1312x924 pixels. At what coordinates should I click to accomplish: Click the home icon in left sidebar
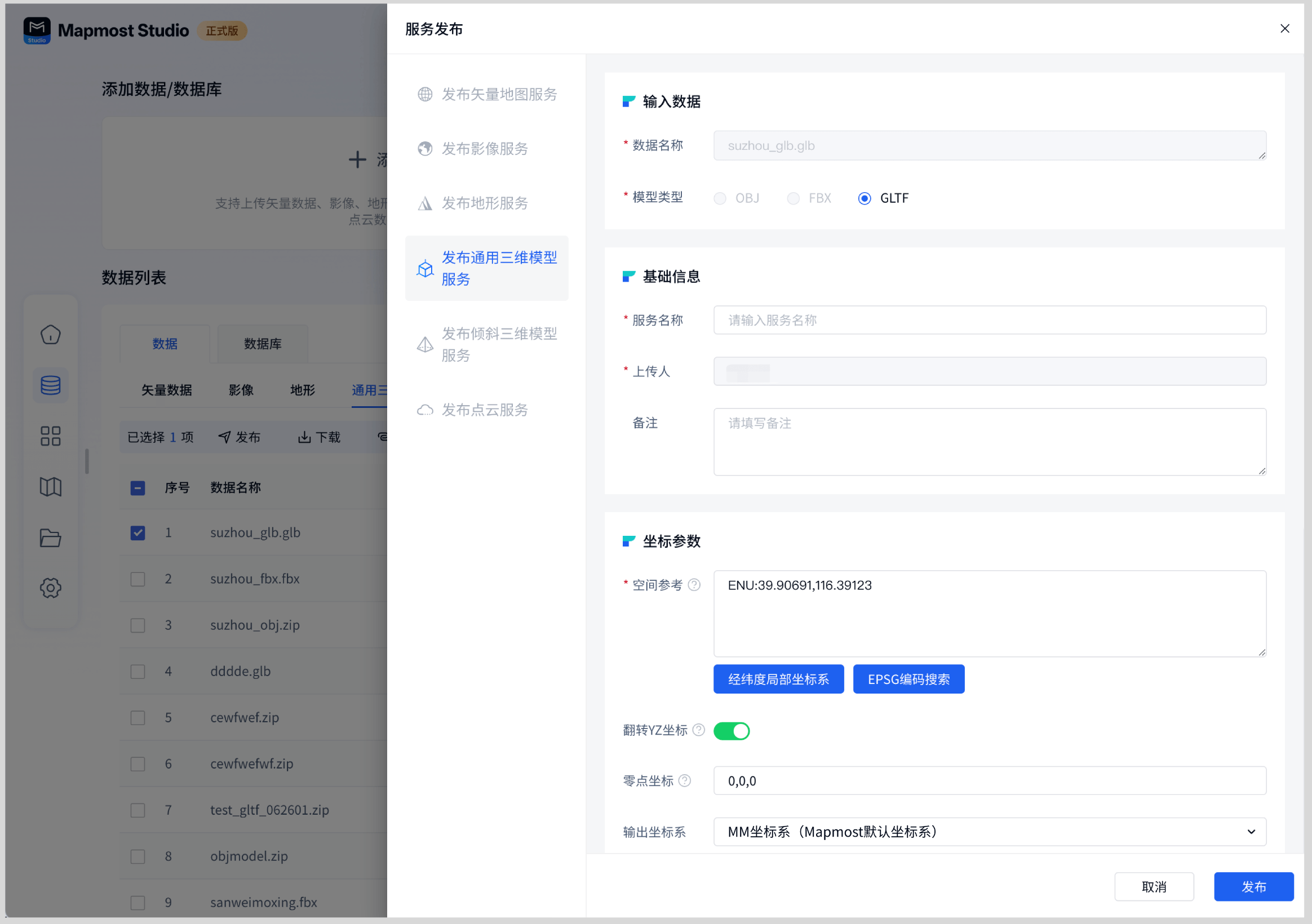click(x=50, y=334)
